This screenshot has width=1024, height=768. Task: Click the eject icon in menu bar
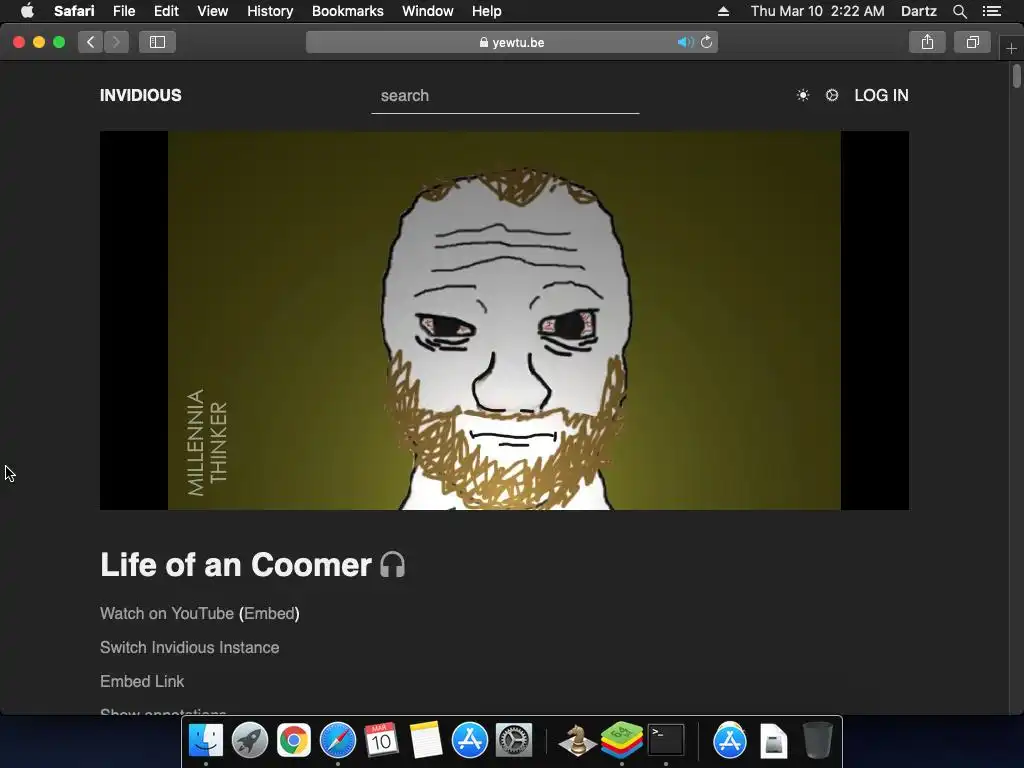pyautogui.click(x=723, y=11)
